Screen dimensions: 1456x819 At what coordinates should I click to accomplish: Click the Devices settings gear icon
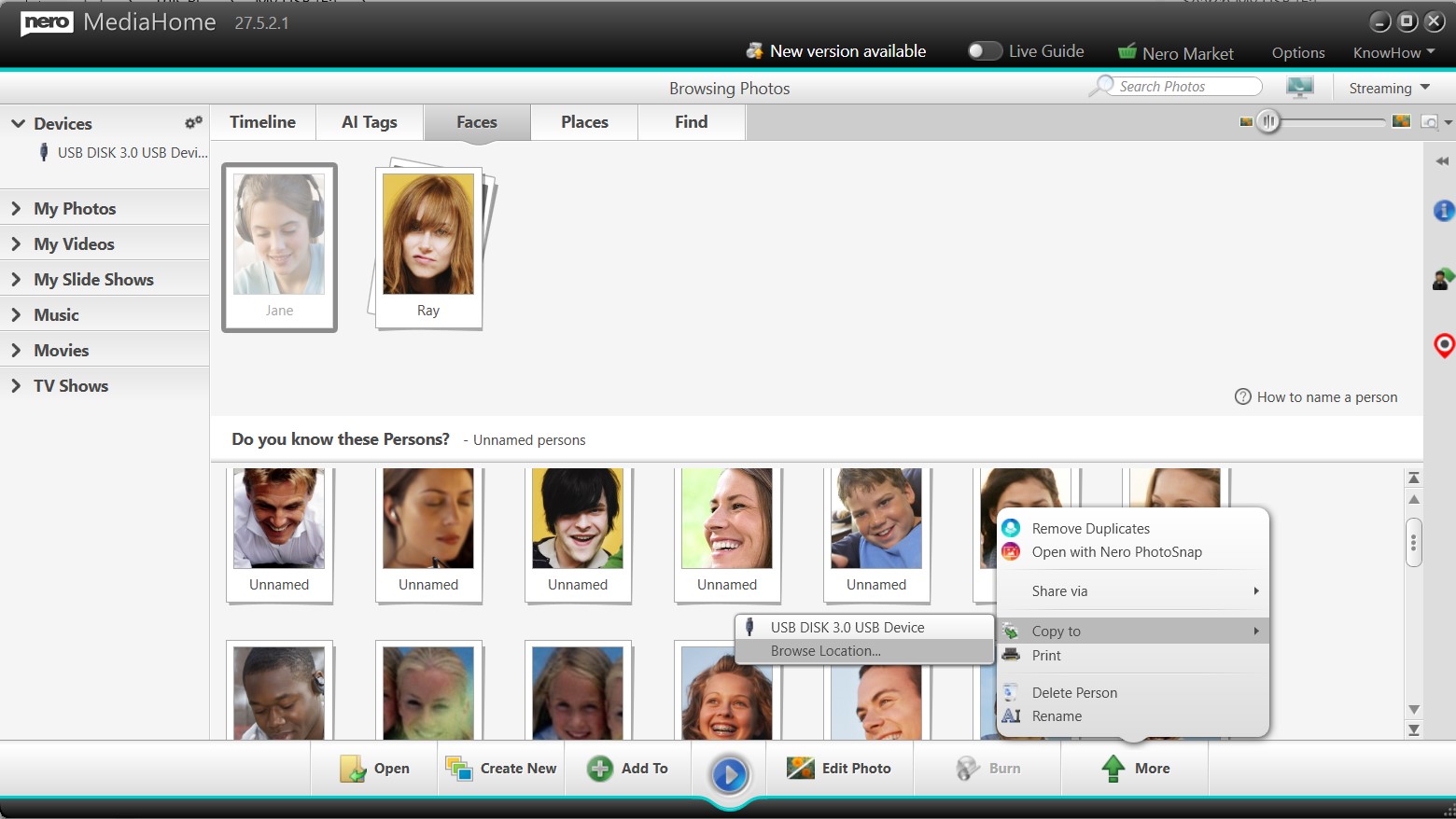pos(193,123)
